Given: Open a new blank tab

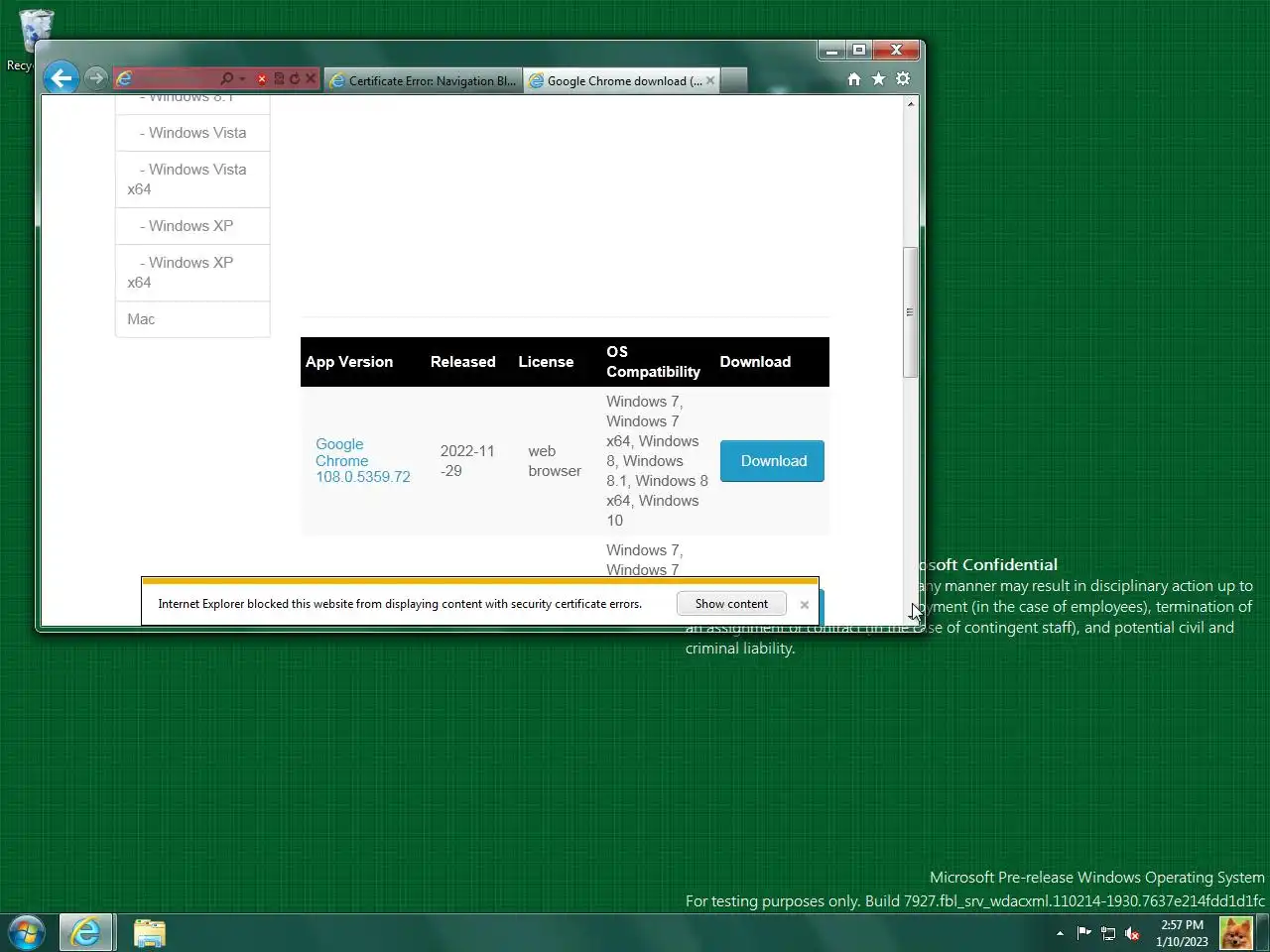Looking at the screenshot, I should pyautogui.click(x=733, y=81).
